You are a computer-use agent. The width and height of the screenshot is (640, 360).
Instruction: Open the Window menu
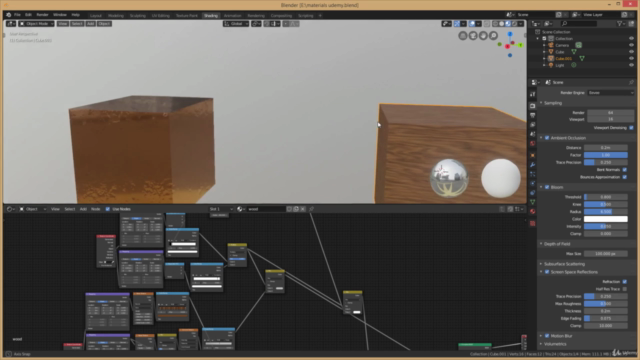[x=60, y=15]
